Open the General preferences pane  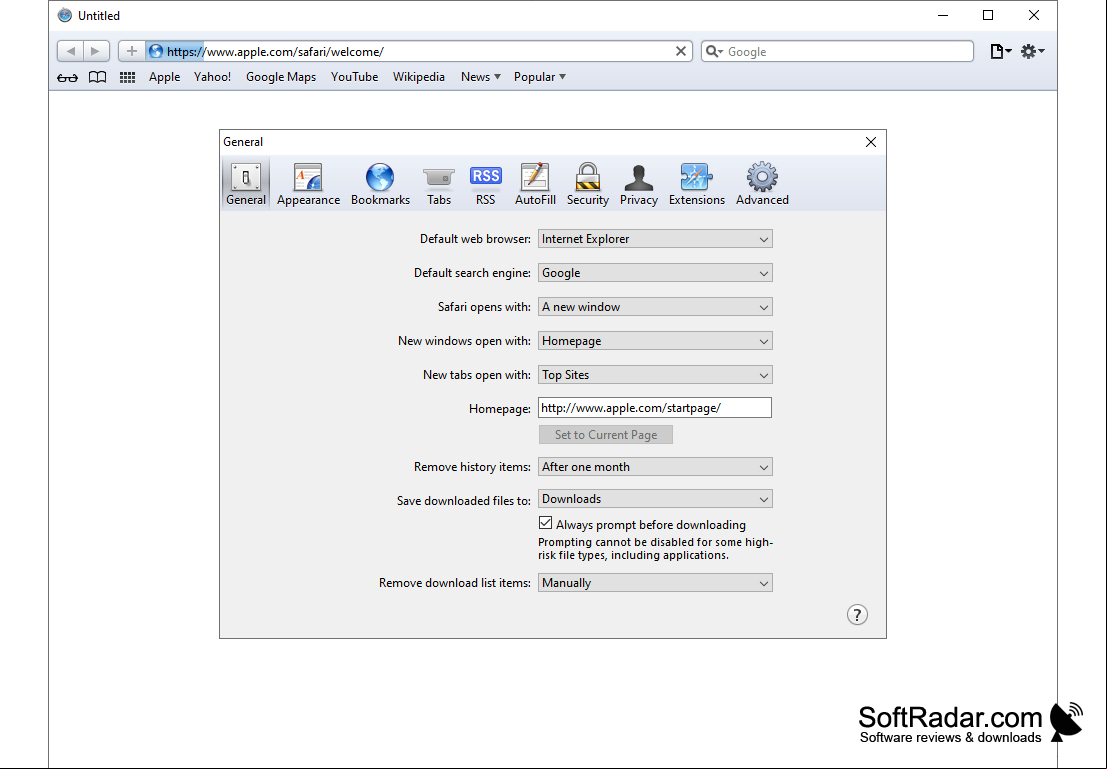pos(246,184)
